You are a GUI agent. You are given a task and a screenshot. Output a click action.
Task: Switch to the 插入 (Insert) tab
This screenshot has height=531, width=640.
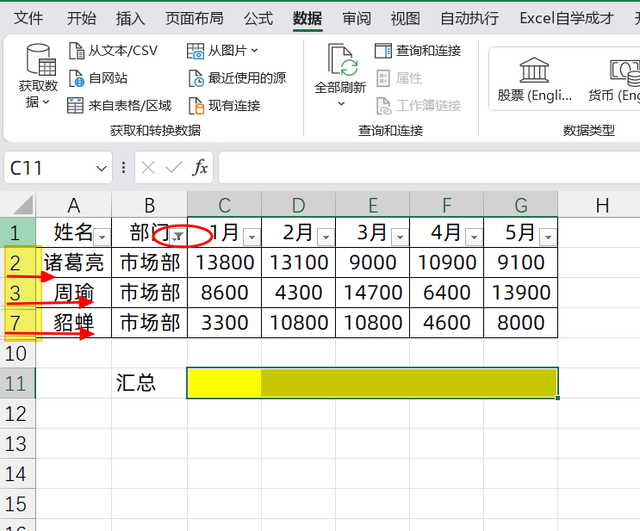[130, 18]
